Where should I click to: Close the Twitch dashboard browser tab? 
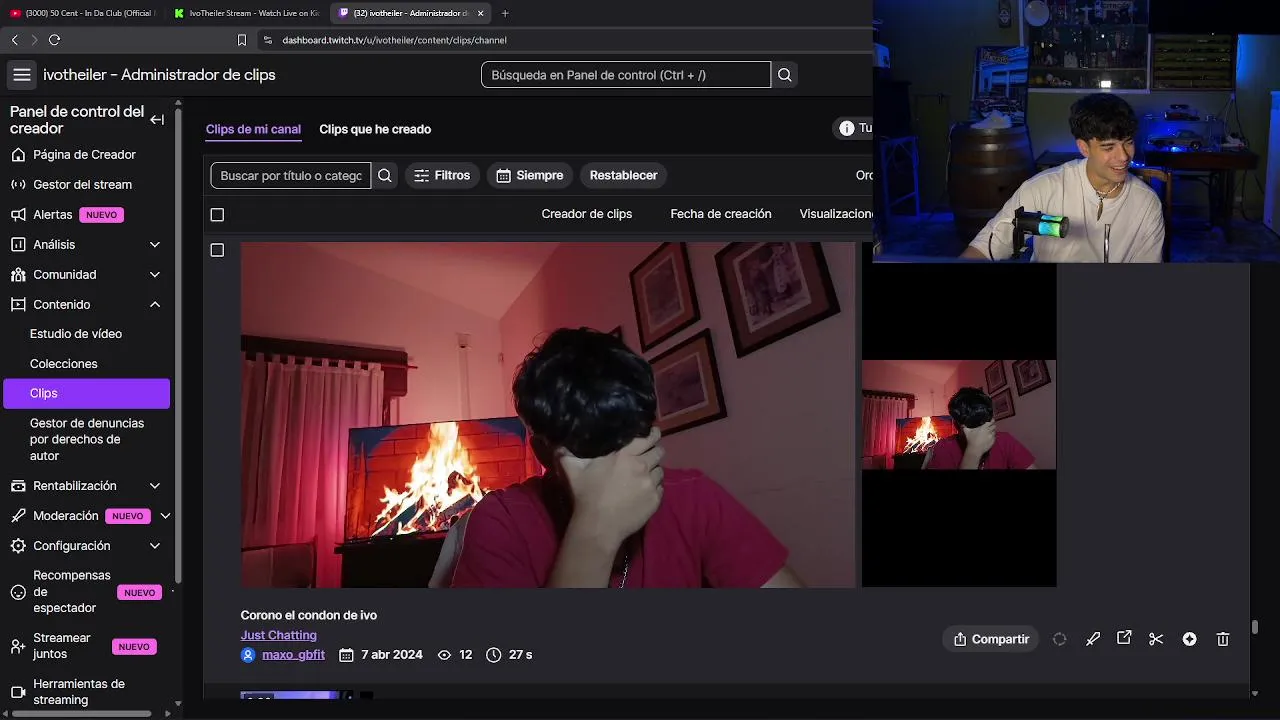[x=481, y=13]
